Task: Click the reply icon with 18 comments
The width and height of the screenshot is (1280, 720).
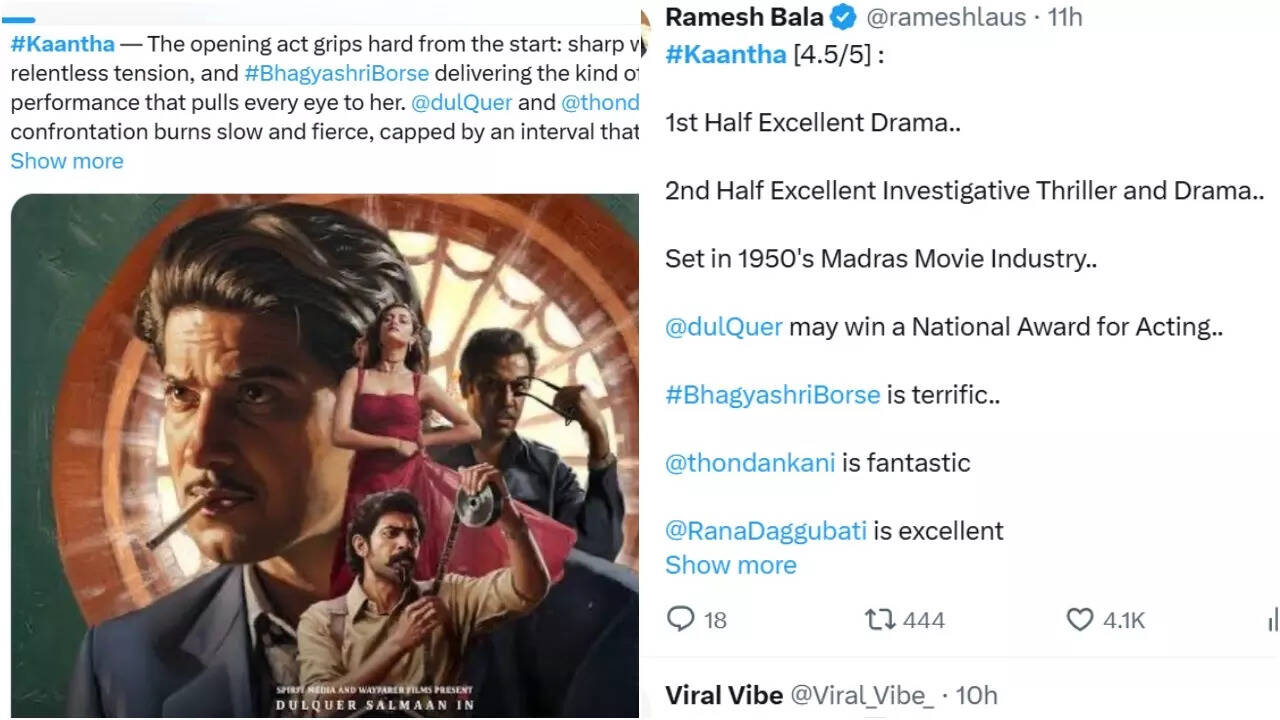Action: coord(681,620)
